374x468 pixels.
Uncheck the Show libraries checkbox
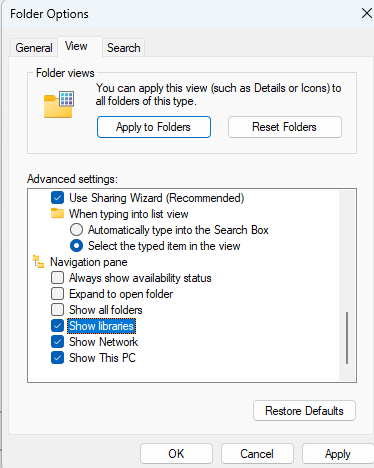click(57, 326)
